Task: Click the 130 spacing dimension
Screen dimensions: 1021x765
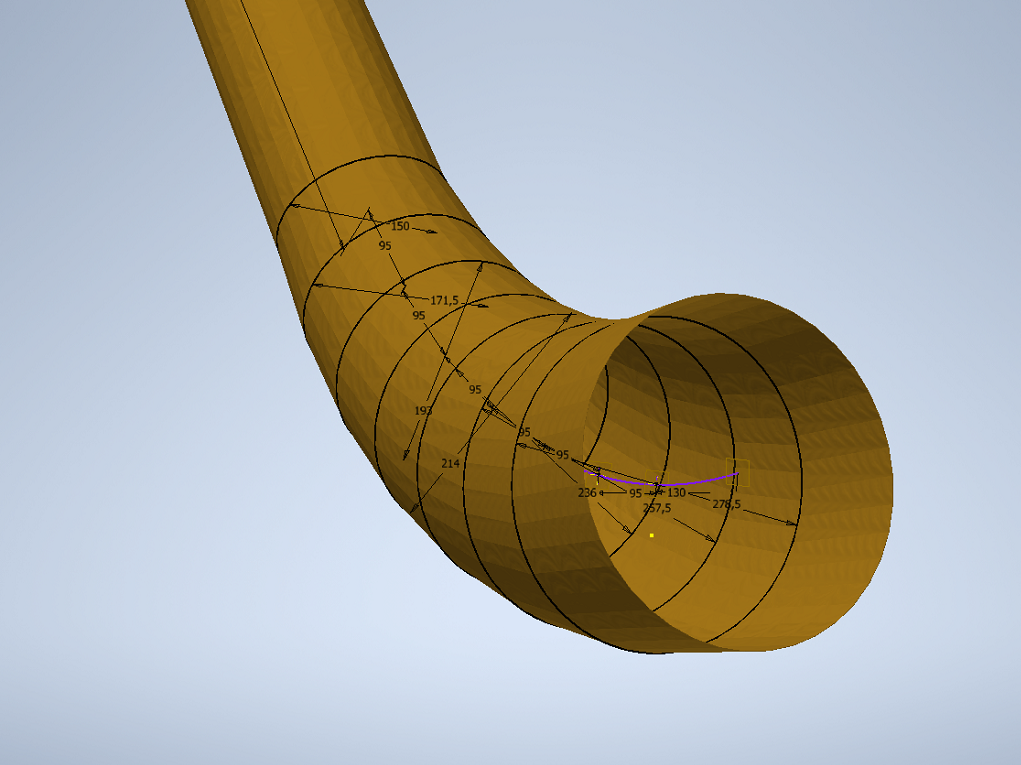Action: click(x=676, y=493)
